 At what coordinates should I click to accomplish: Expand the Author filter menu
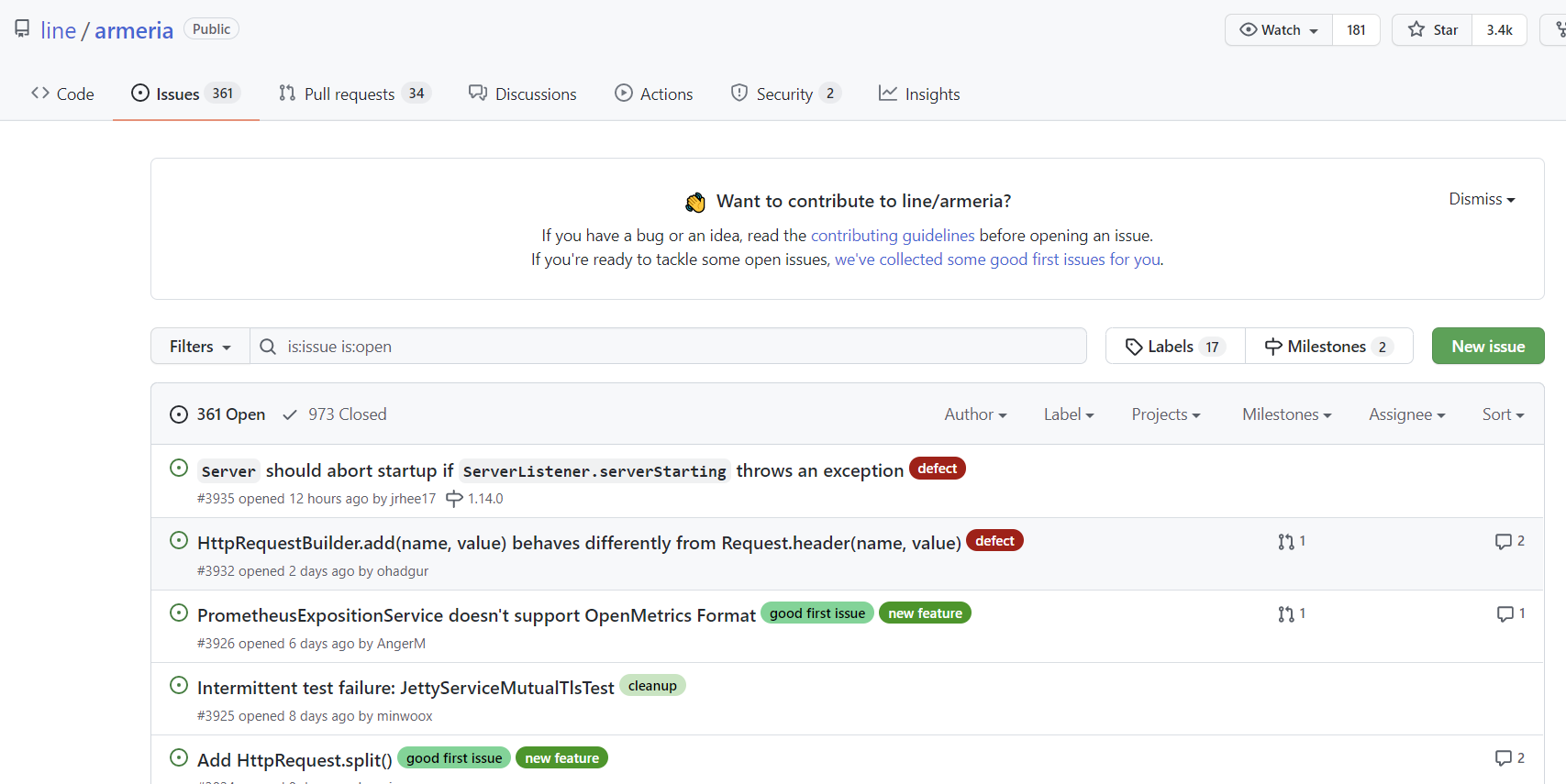pos(975,414)
